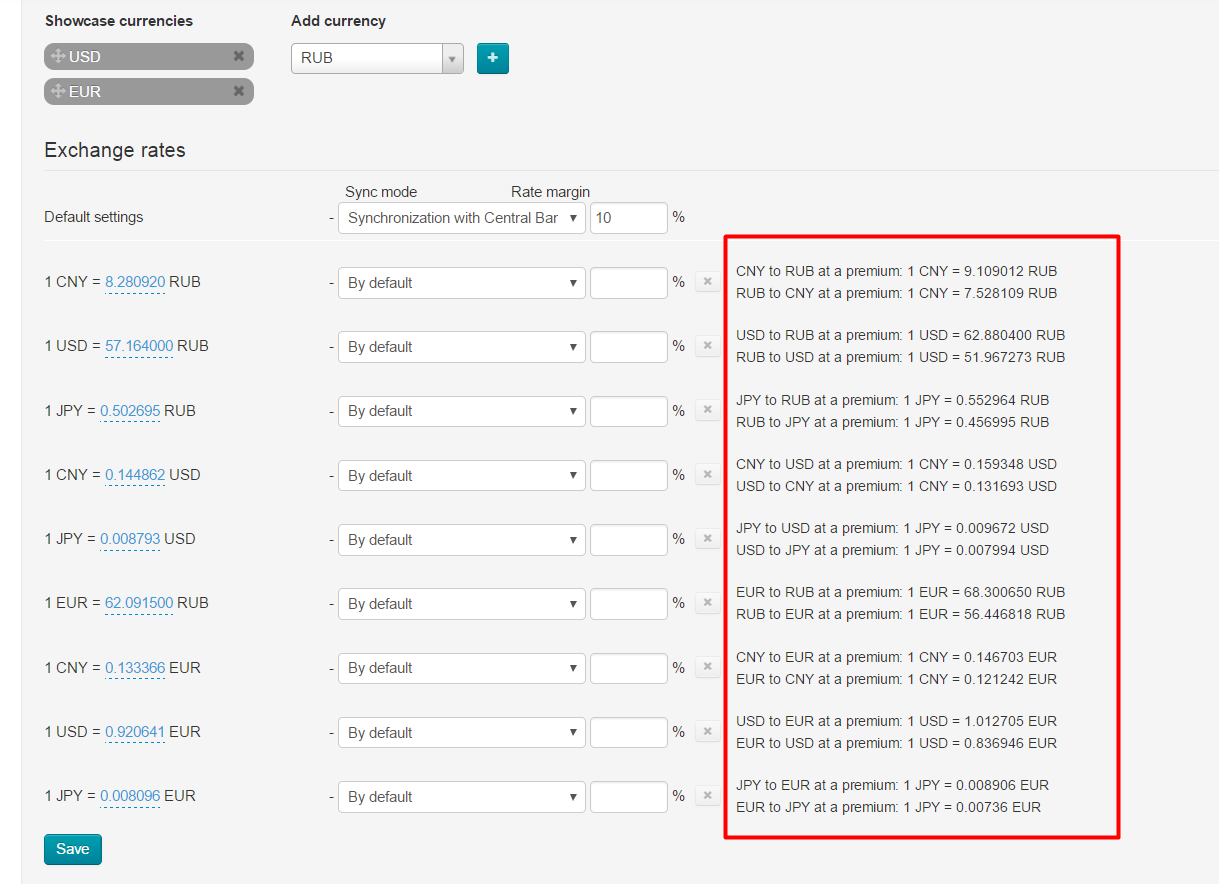Select '1 USD = 1.012705 EUR' premium text
The height and width of the screenshot is (884, 1219).
pos(982,721)
